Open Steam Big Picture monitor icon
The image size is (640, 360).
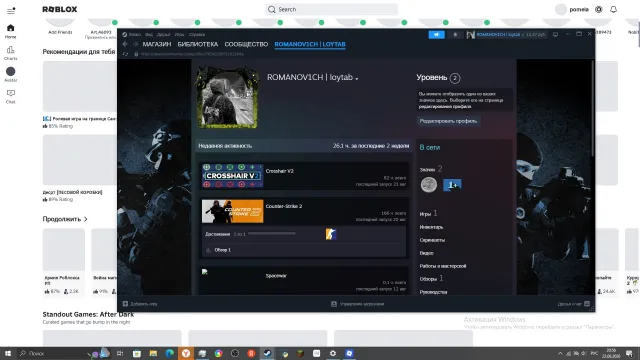pos(555,35)
